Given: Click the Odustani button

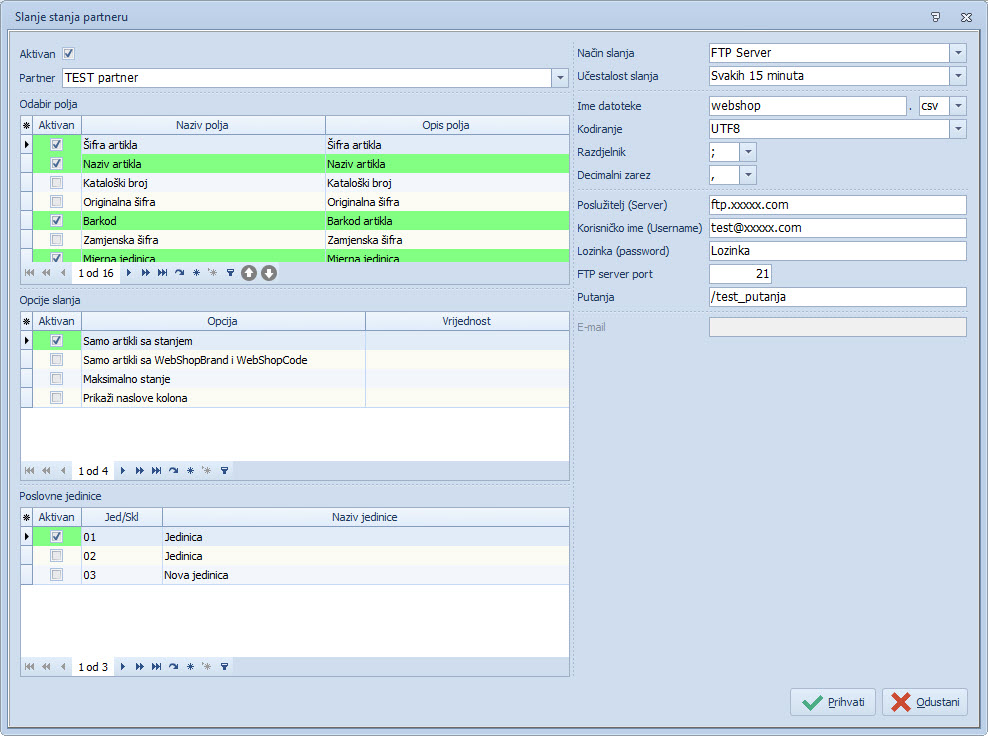Looking at the screenshot, I should pos(925,702).
